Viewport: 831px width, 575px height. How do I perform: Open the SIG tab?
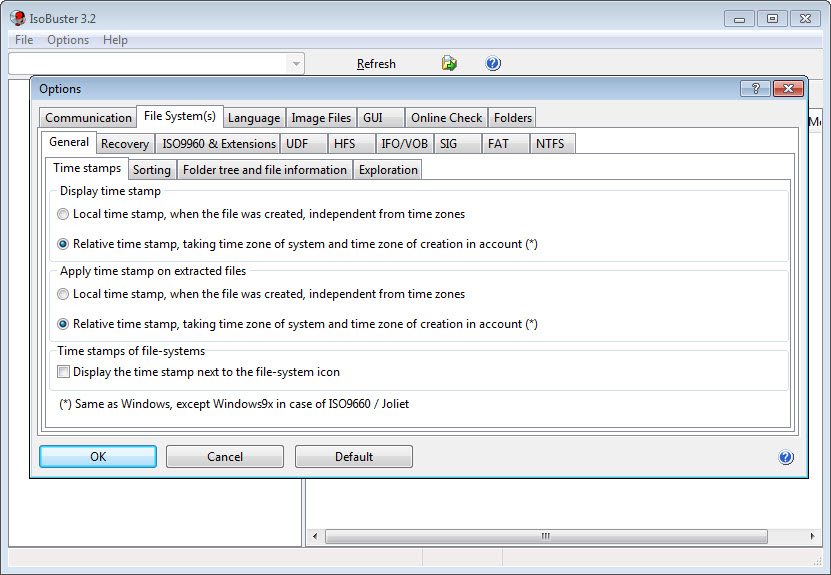(457, 144)
